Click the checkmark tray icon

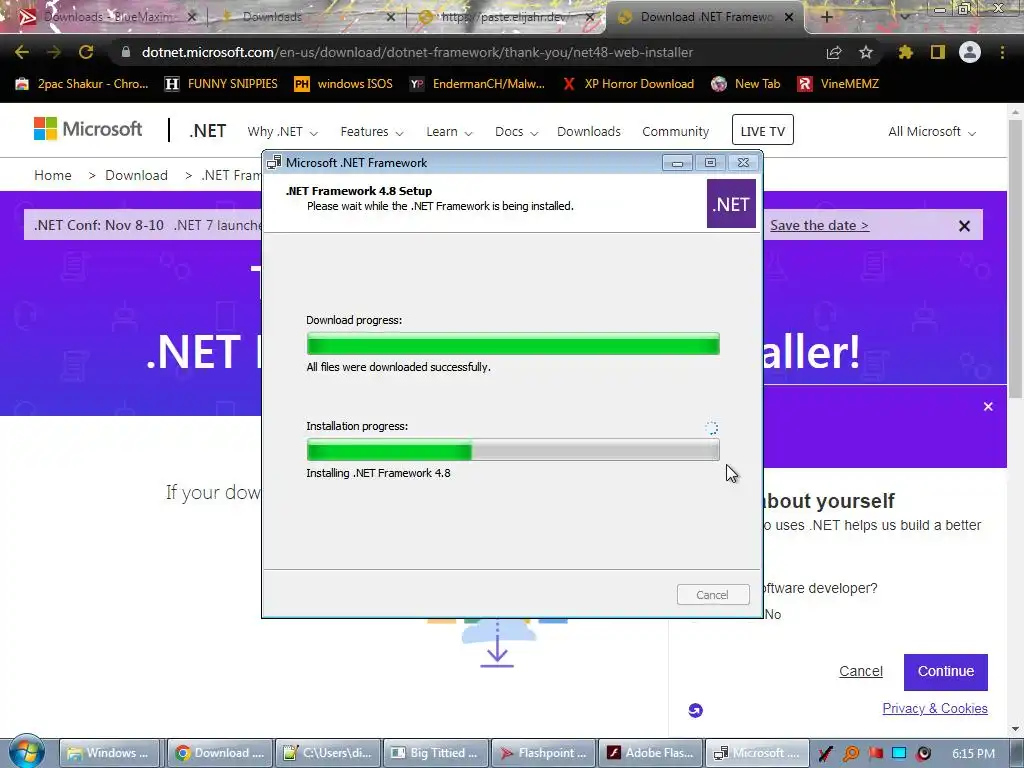point(826,753)
